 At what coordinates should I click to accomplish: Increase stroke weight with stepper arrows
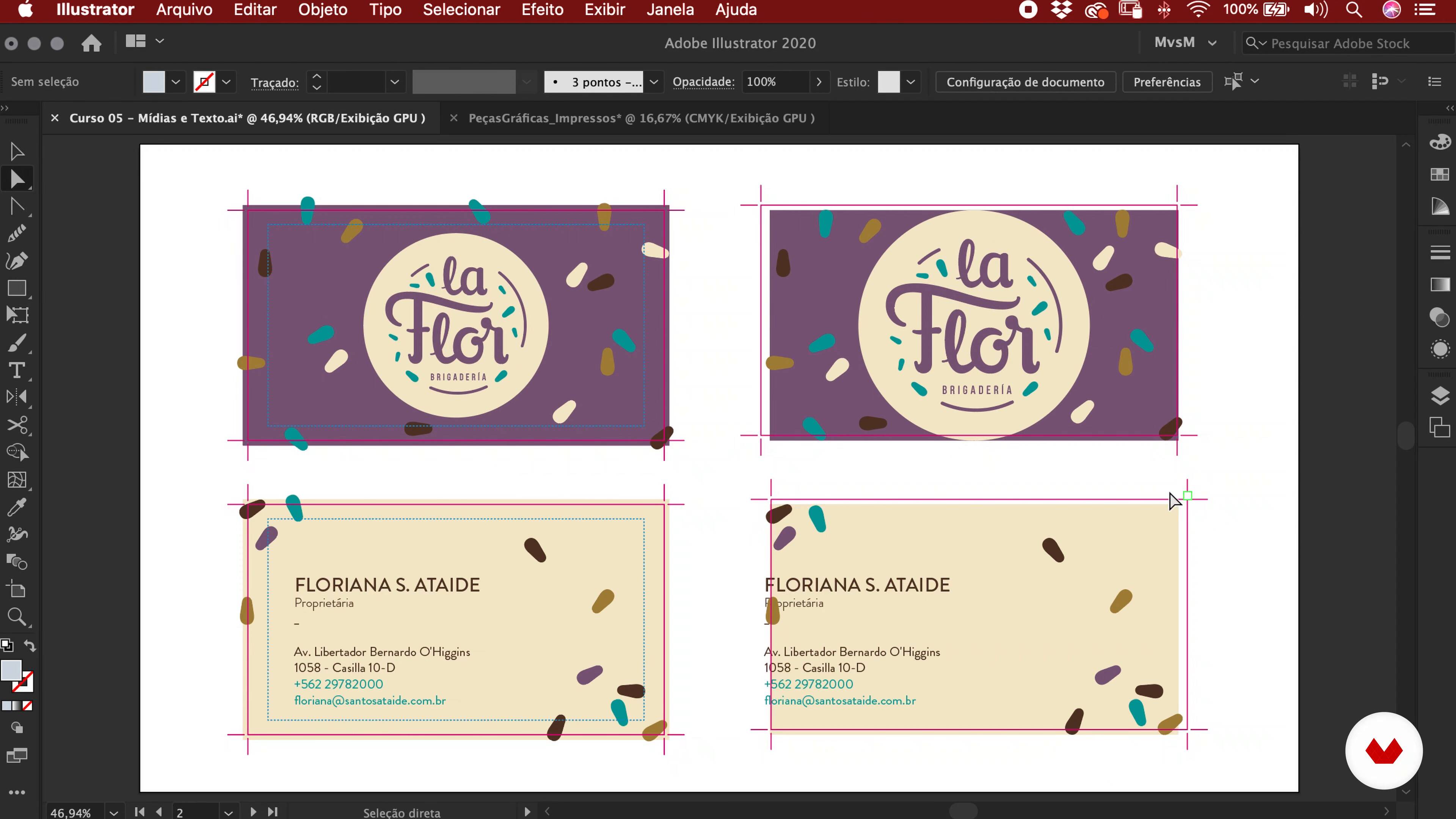click(x=317, y=76)
